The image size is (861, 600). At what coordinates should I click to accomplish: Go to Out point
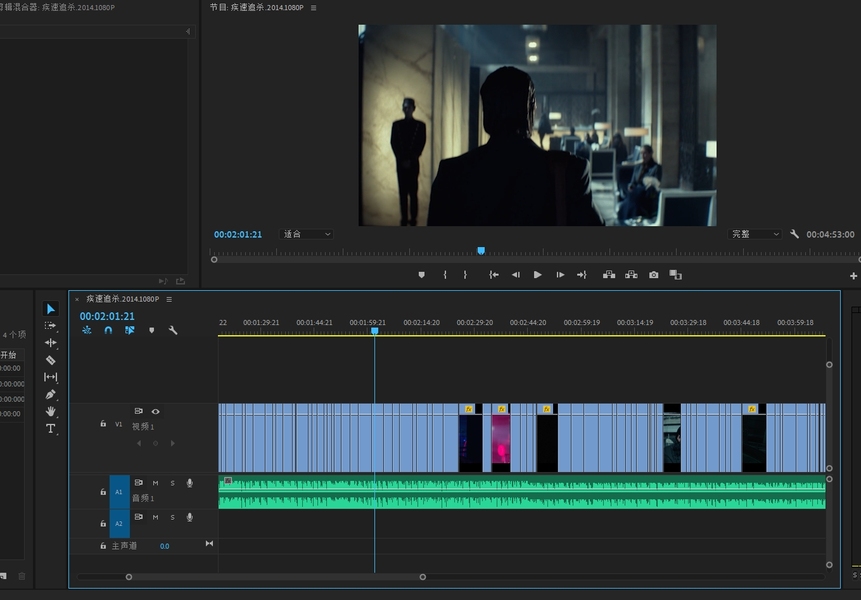pos(582,274)
